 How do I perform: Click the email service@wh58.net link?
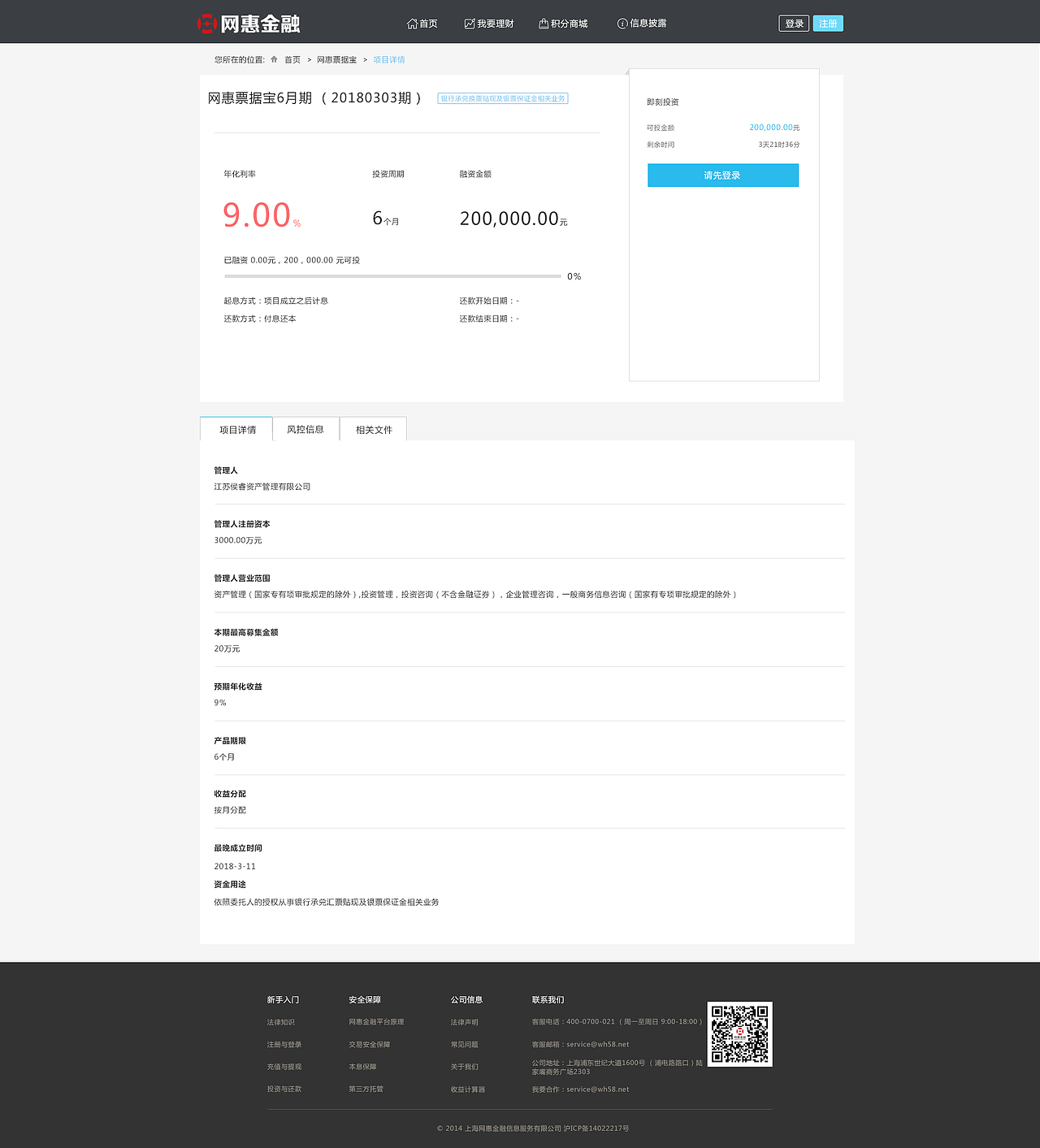pyautogui.click(x=596, y=1044)
